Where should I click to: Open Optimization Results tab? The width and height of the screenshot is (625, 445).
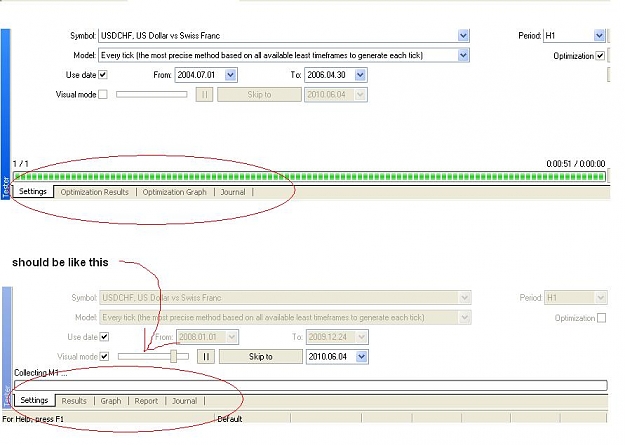pos(94,192)
